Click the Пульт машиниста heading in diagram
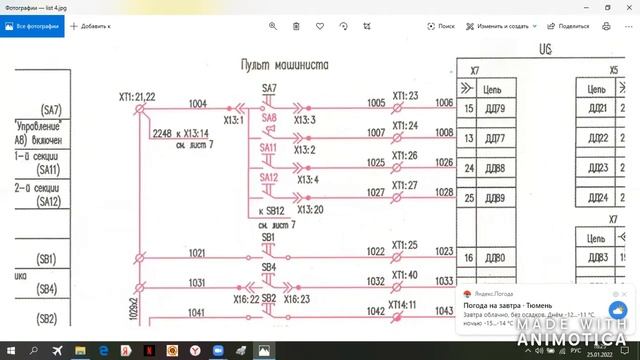Screen dimensions: 640x360 [284, 65]
